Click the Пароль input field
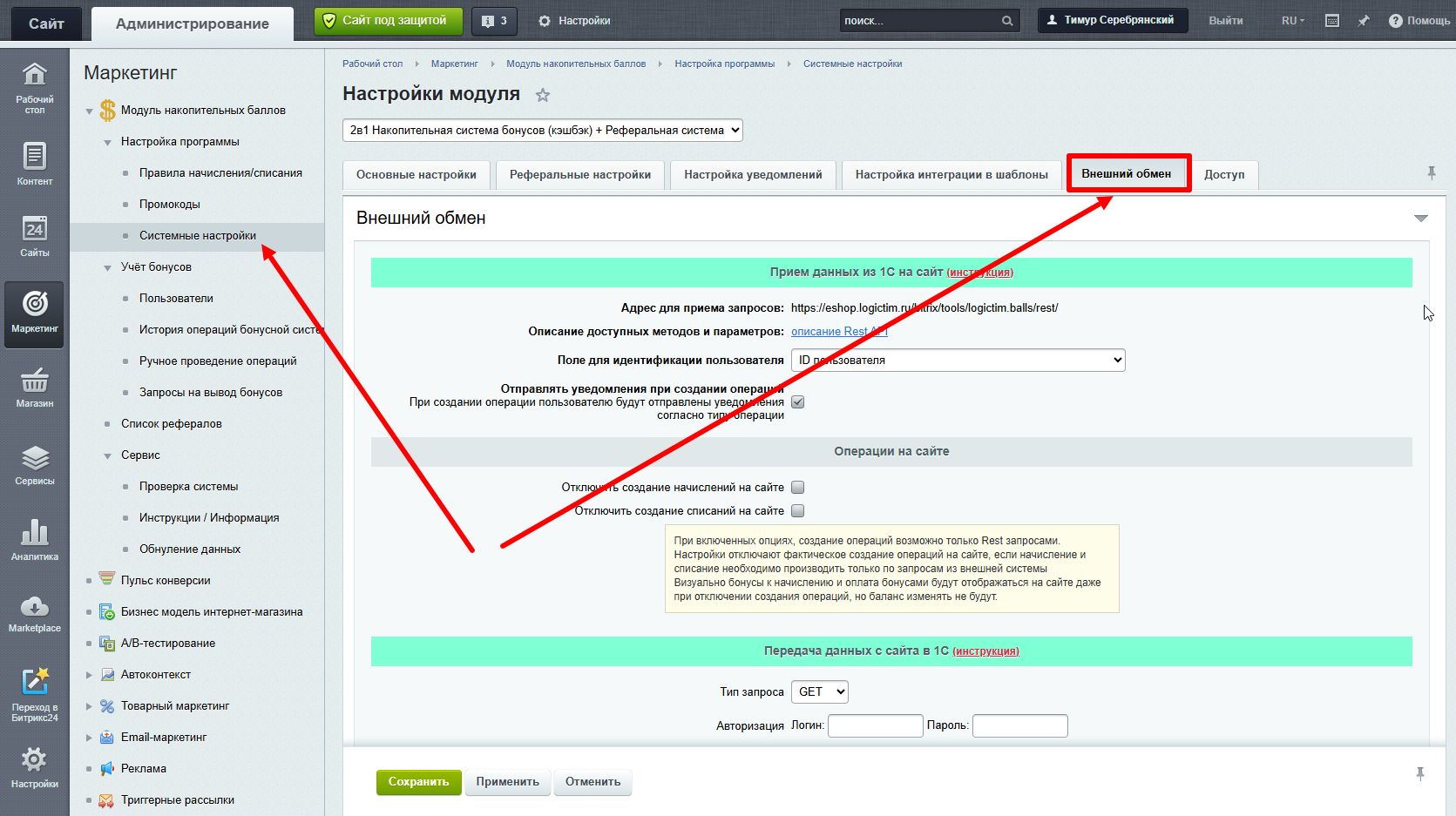This screenshot has width=1456, height=816. click(x=1019, y=725)
